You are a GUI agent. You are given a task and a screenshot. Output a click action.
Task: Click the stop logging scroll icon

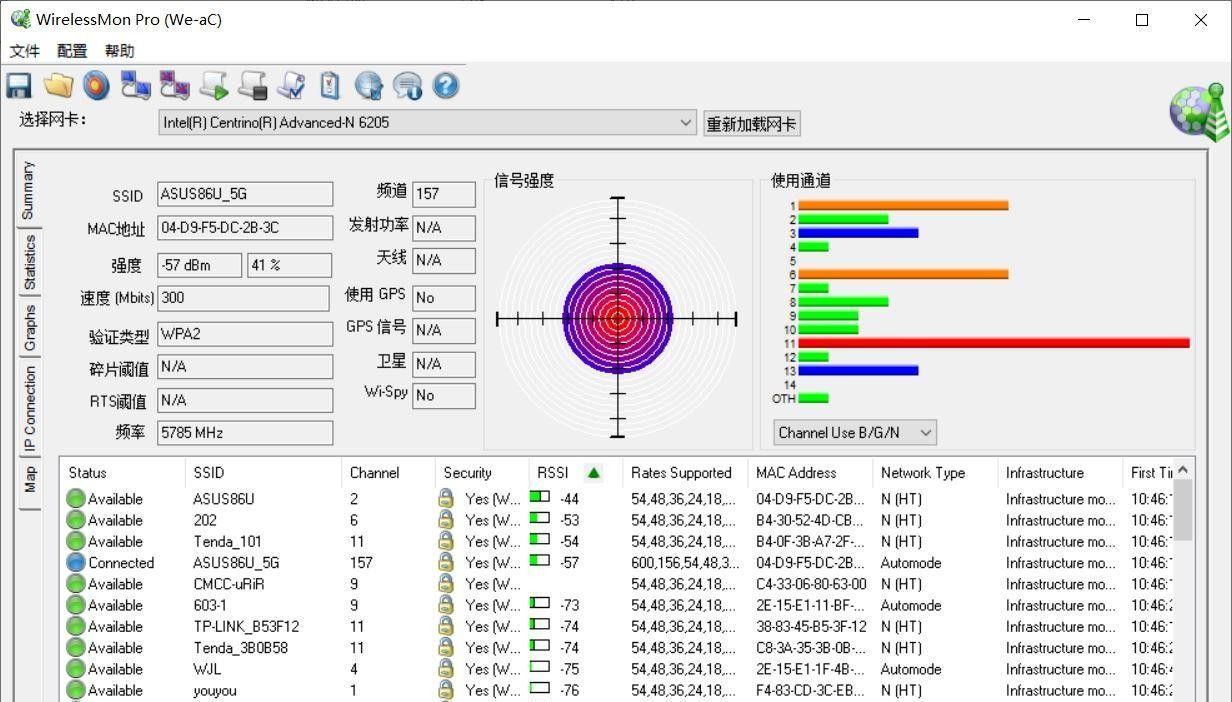coord(253,86)
